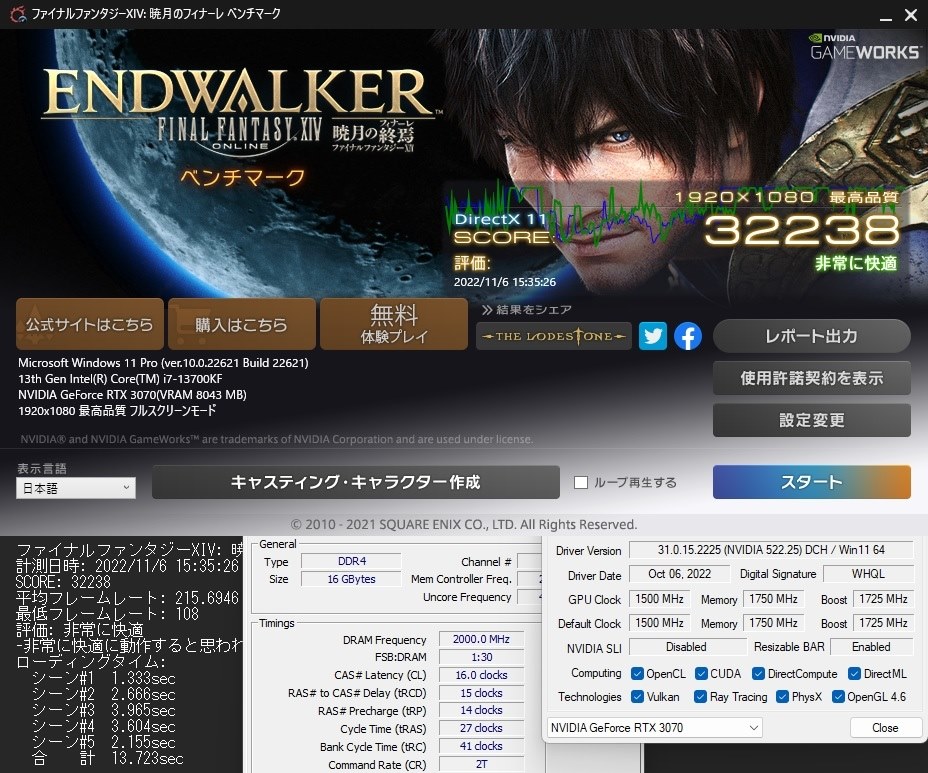Image resolution: width=928 pixels, height=773 pixels.
Task: Share result on Twitter
Action: pos(653,336)
